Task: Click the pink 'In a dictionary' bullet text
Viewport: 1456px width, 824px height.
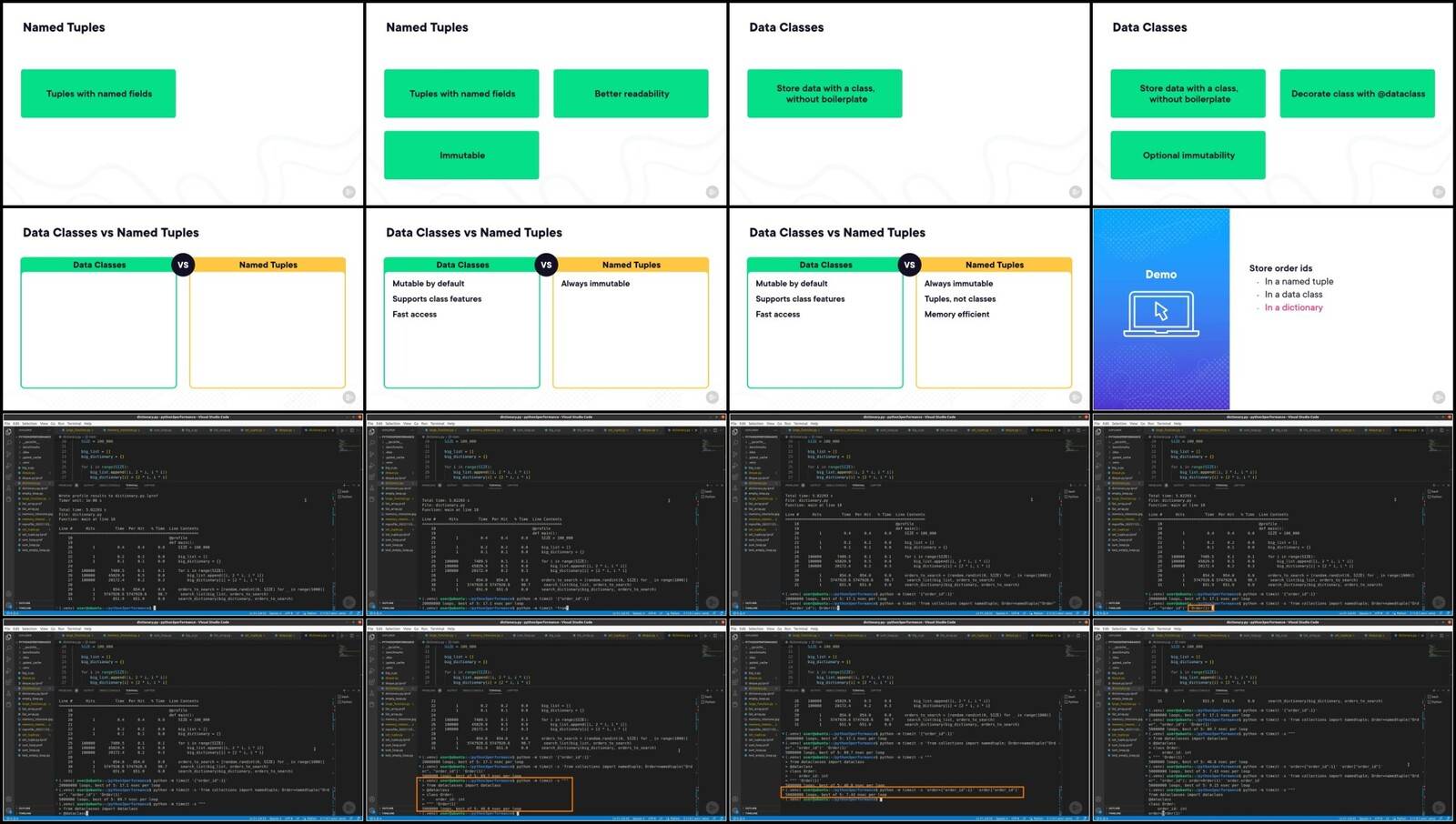Action: [1293, 307]
